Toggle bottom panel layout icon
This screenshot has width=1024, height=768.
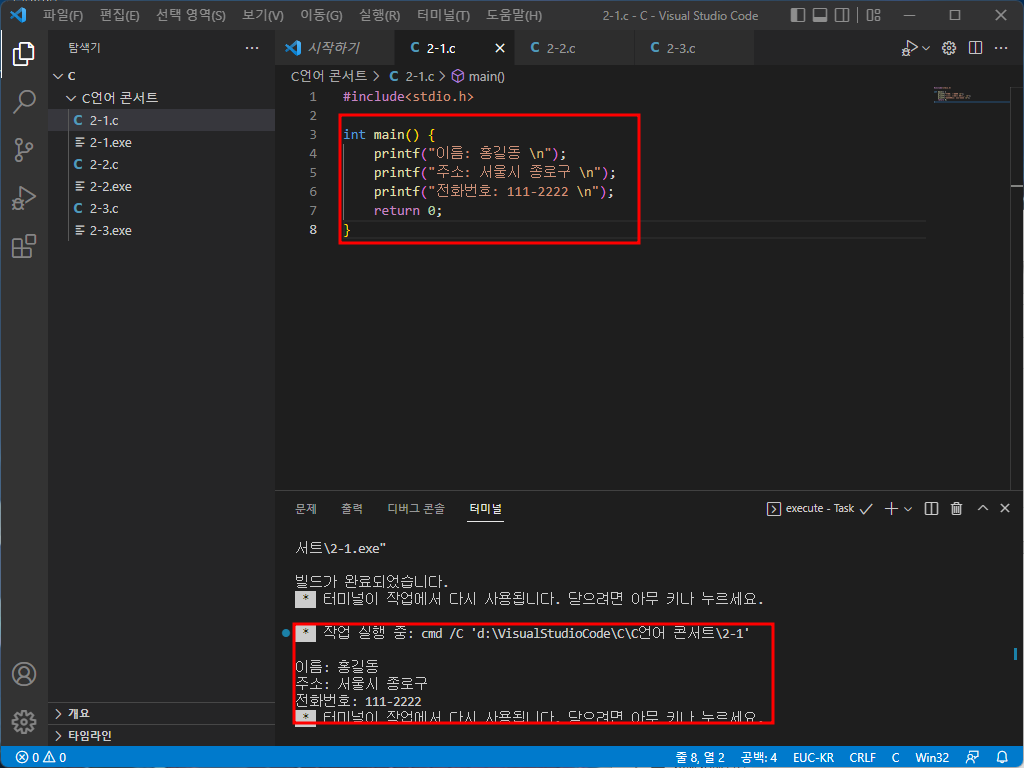(820, 15)
